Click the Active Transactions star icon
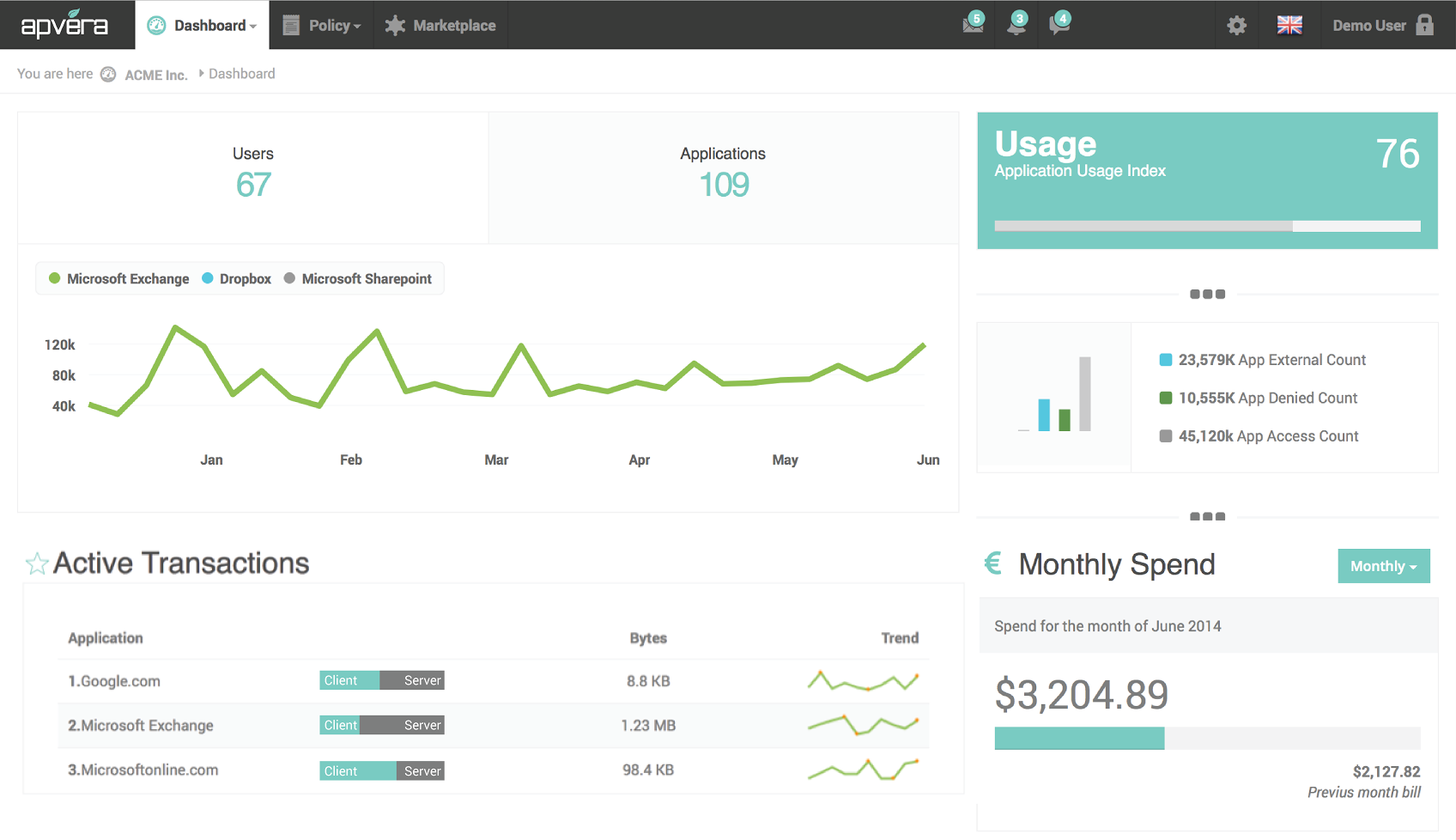The image size is (1456, 840). click(x=37, y=563)
